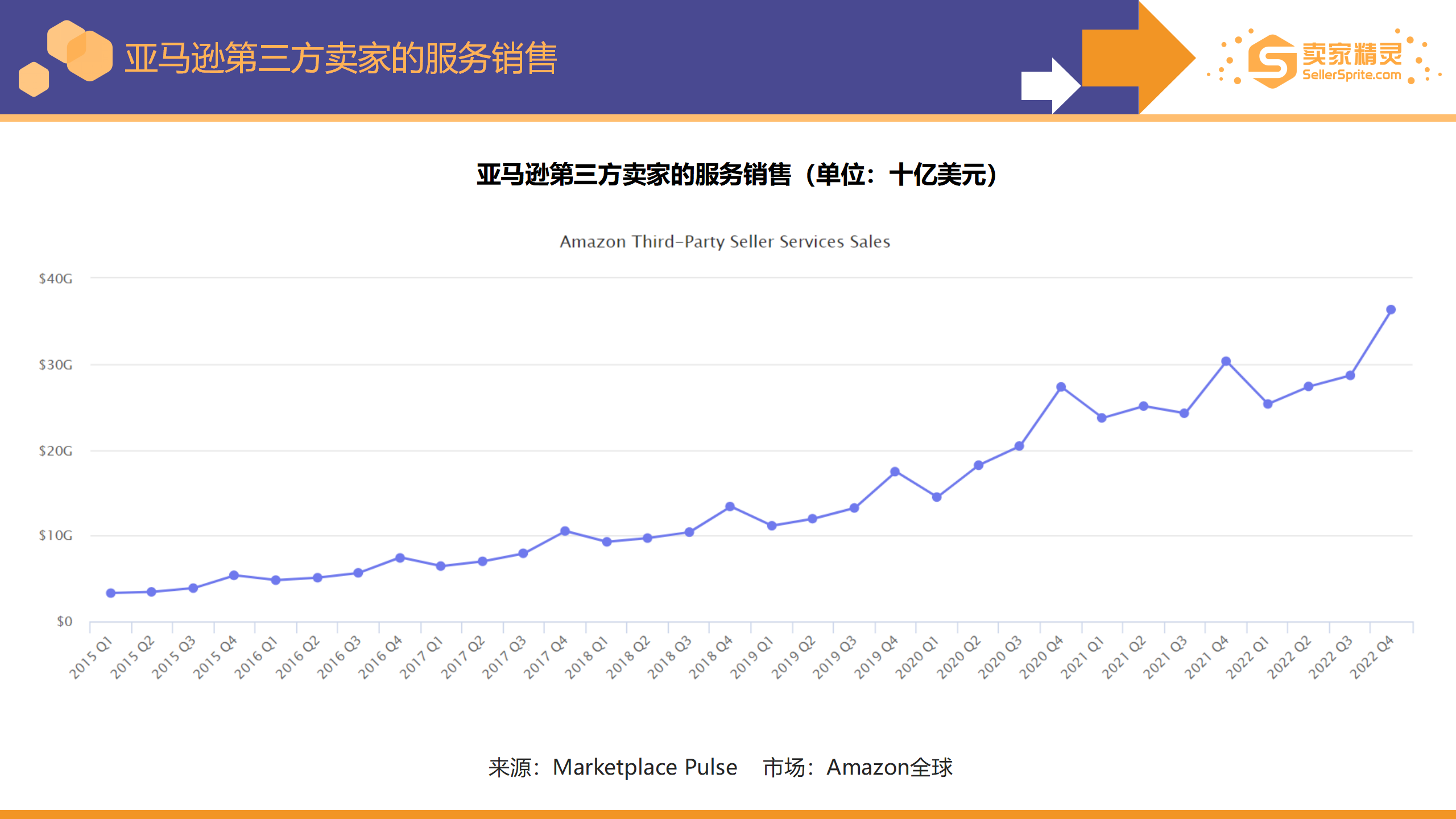Click the chart title Amazon Third-Party Seller Services Sales
This screenshot has height=819, width=1456.
coord(725,242)
